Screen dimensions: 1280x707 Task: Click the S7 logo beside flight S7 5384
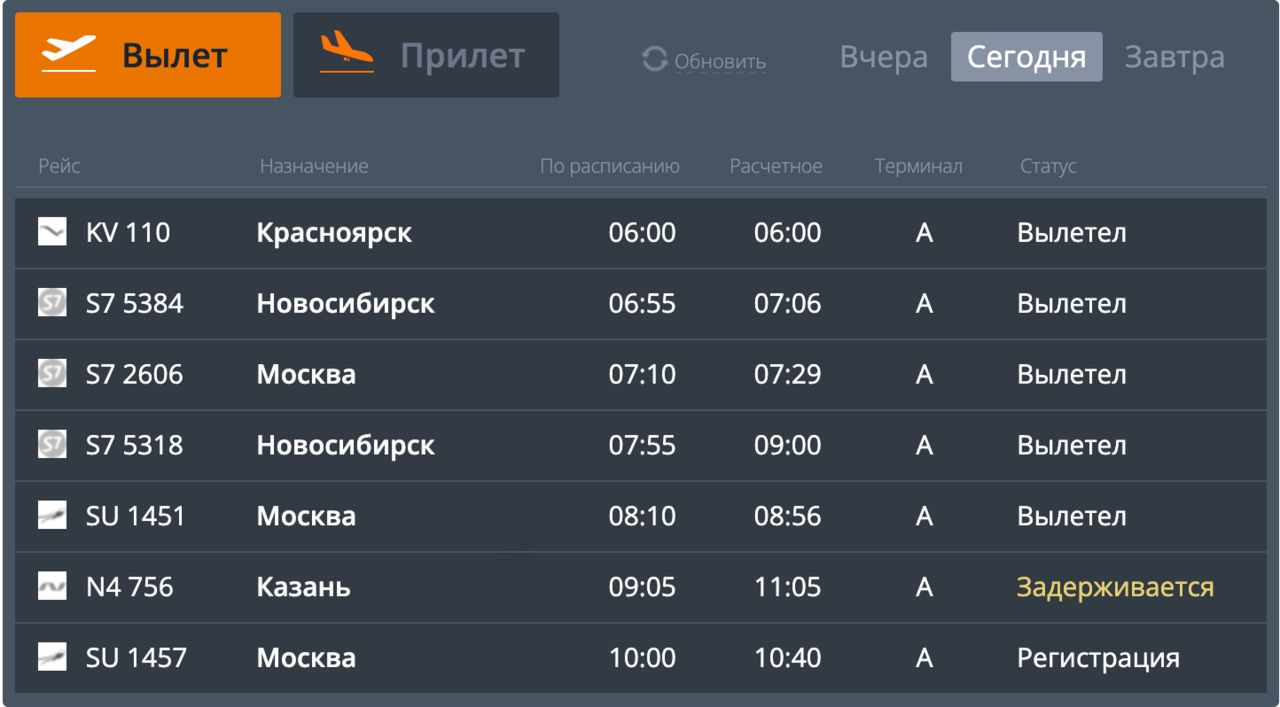52,304
